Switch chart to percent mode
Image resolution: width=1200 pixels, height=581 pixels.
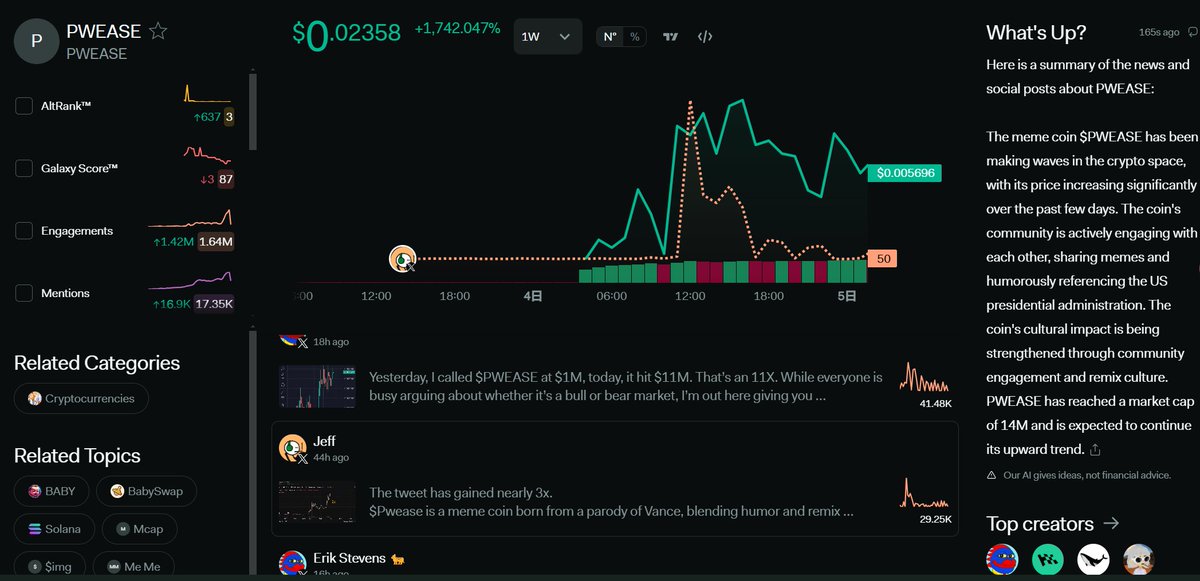coord(634,37)
